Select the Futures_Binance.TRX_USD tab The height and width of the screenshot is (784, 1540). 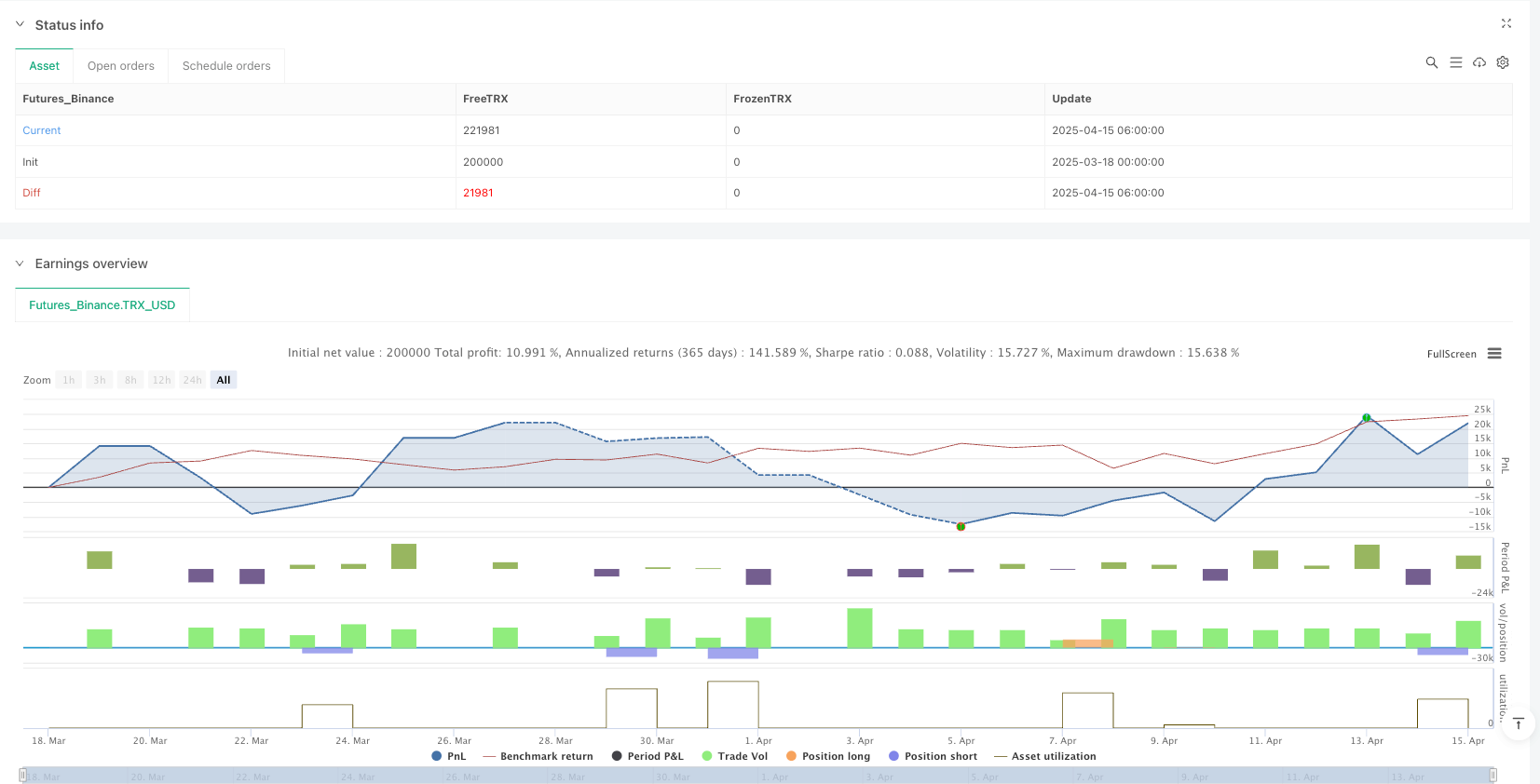point(102,305)
